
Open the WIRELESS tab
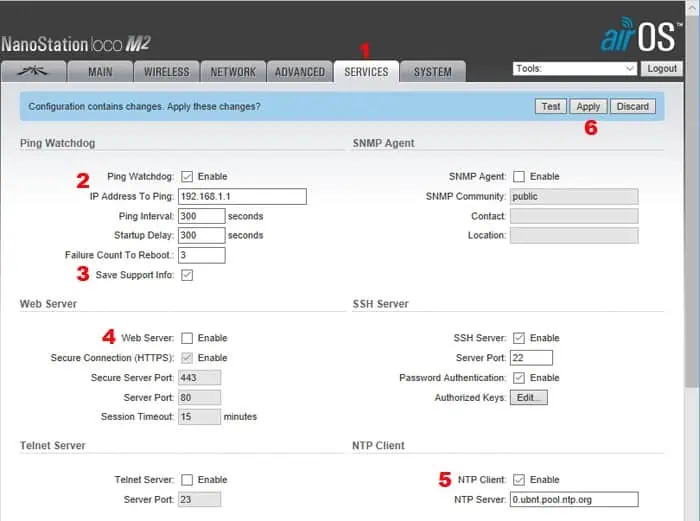tap(166, 72)
